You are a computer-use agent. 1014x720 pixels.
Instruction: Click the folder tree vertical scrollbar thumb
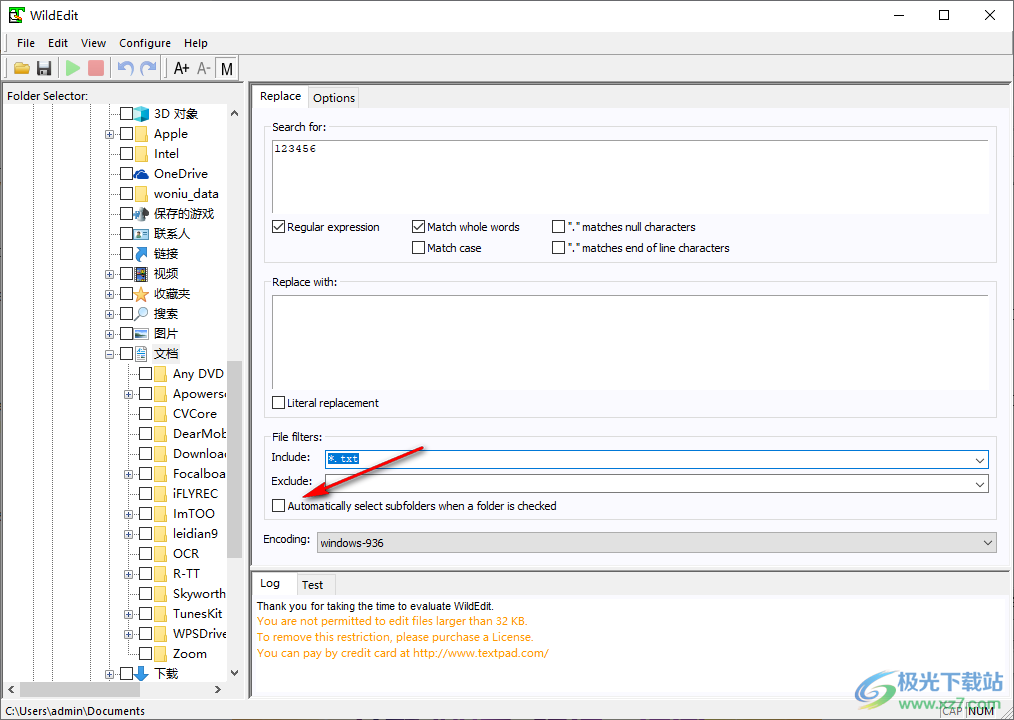click(234, 459)
